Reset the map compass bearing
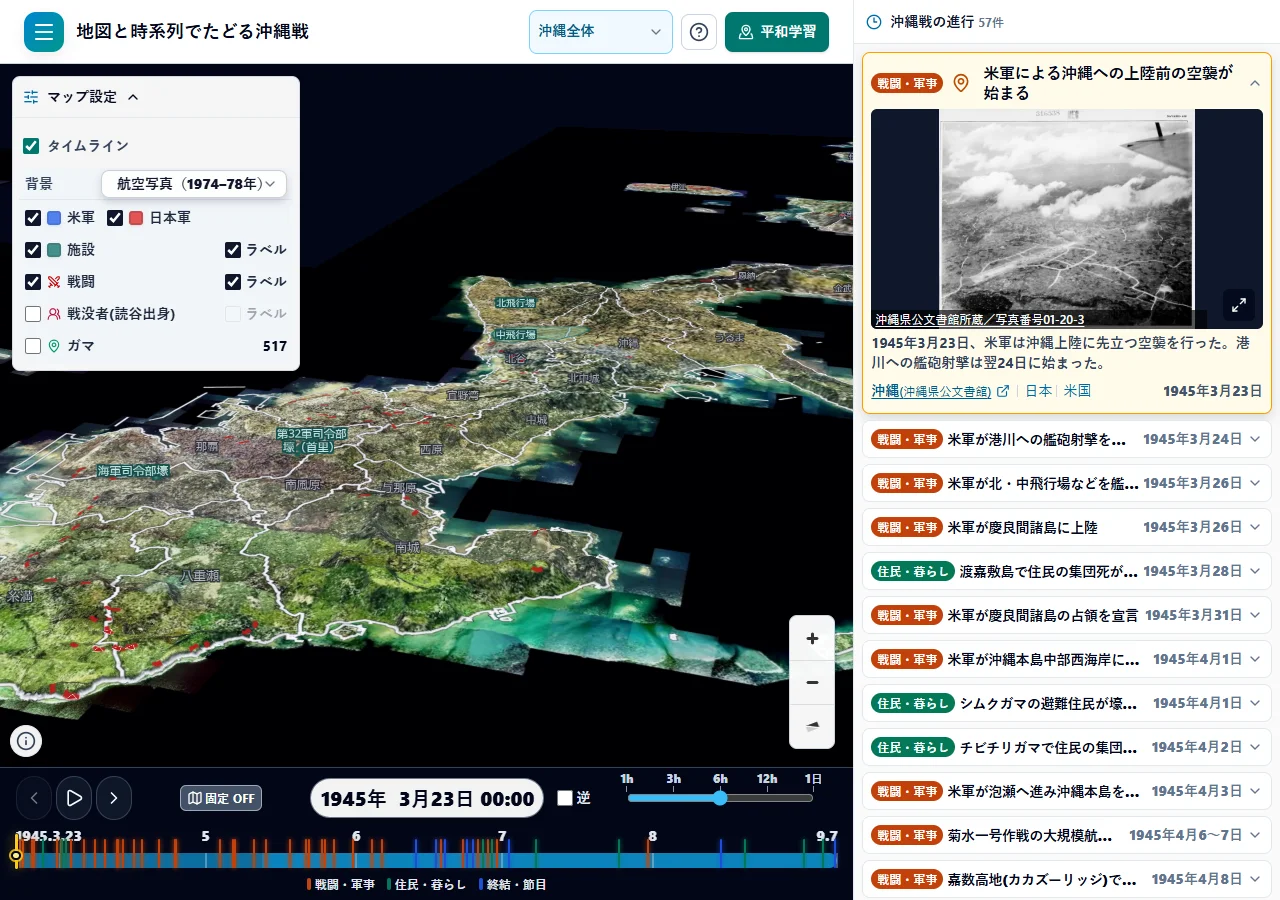1280x900 pixels. (x=812, y=726)
